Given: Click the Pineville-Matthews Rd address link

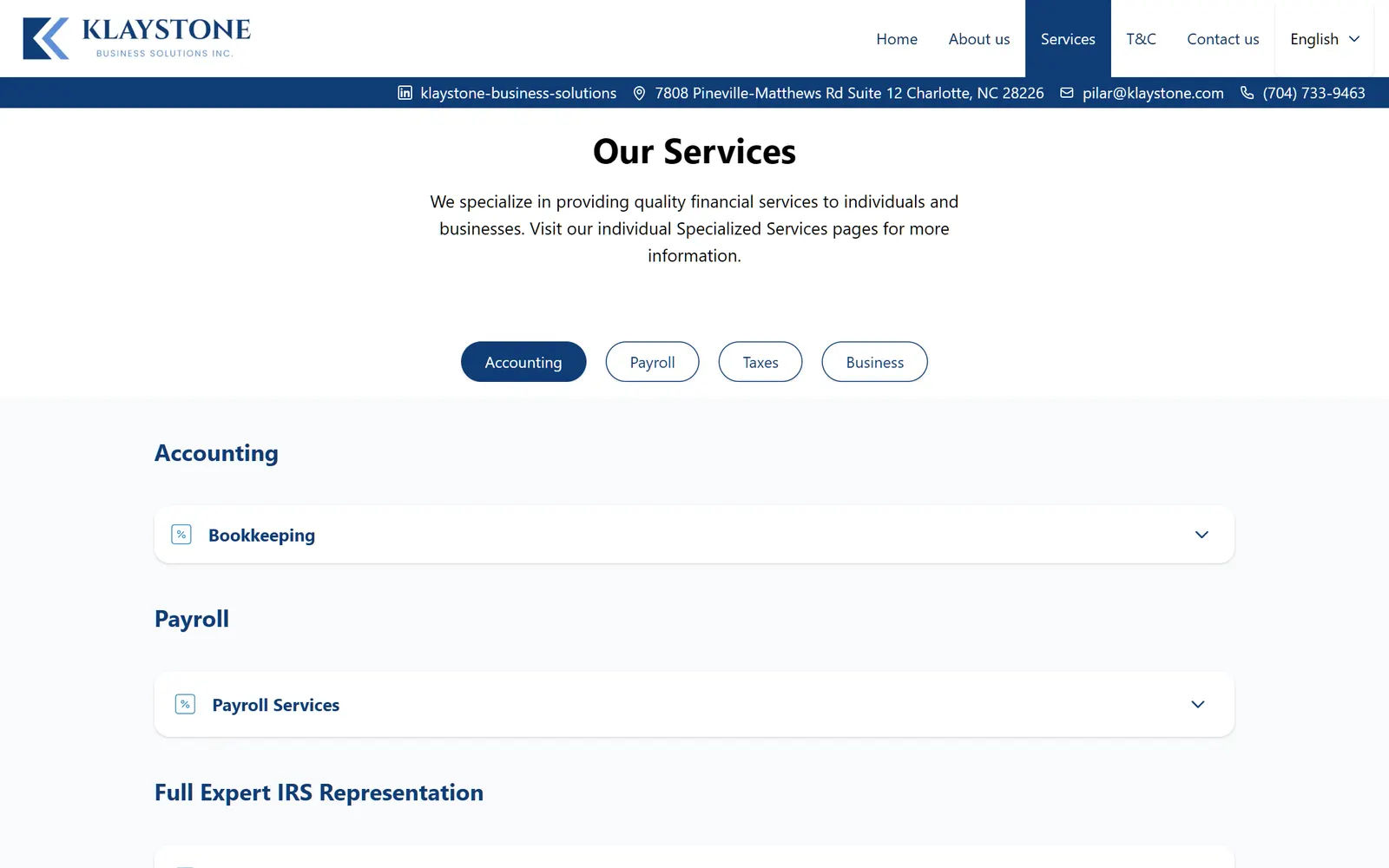Looking at the screenshot, I should 849,93.
